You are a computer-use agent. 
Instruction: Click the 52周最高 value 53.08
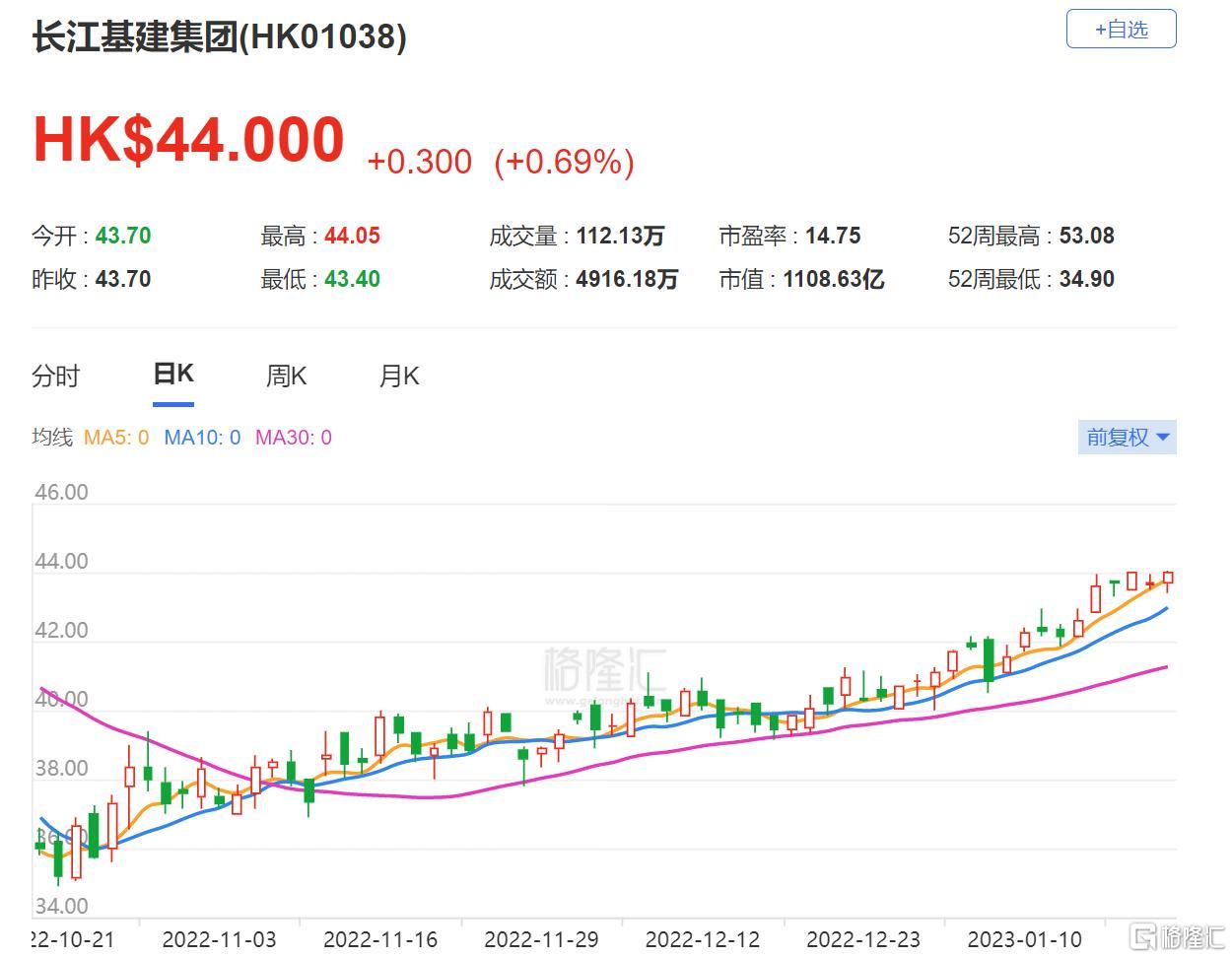point(1087,237)
